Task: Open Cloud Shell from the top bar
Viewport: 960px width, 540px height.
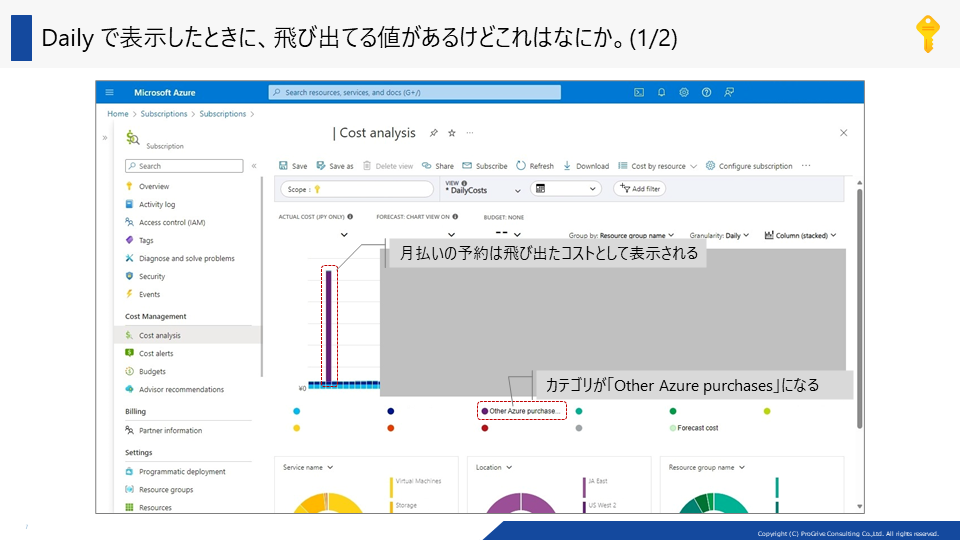Action: tap(639, 92)
